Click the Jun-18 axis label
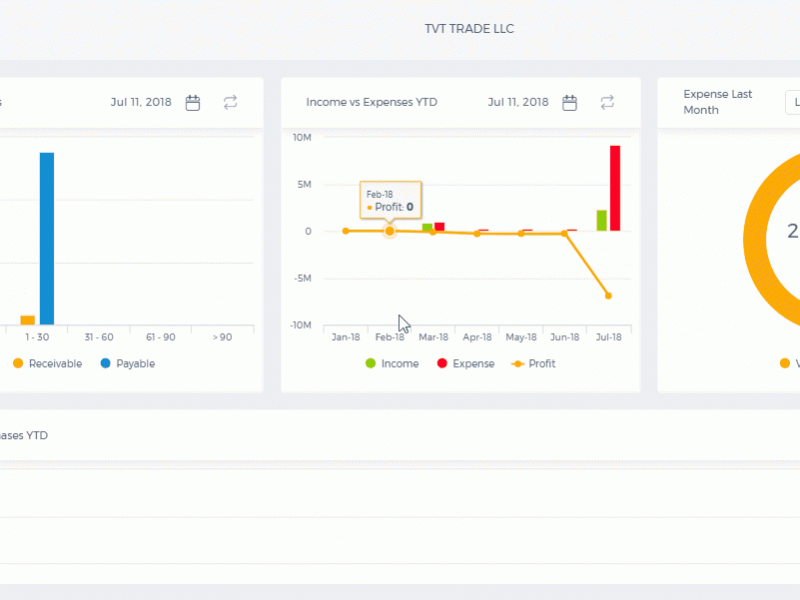 click(565, 337)
